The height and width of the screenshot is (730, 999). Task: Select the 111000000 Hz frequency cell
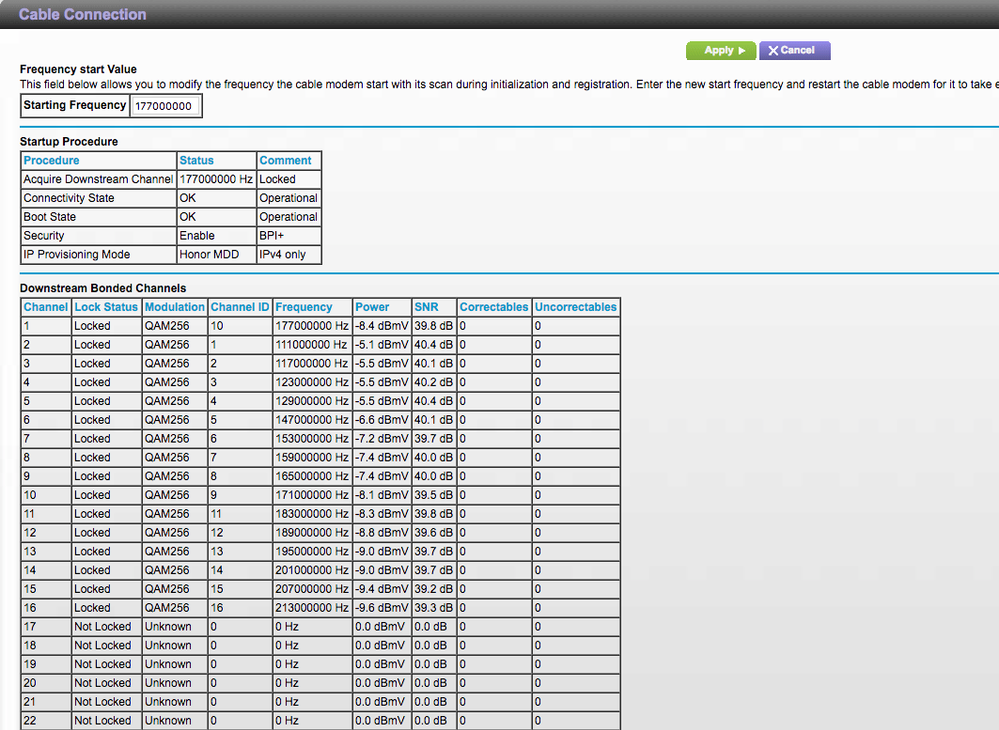coord(311,345)
